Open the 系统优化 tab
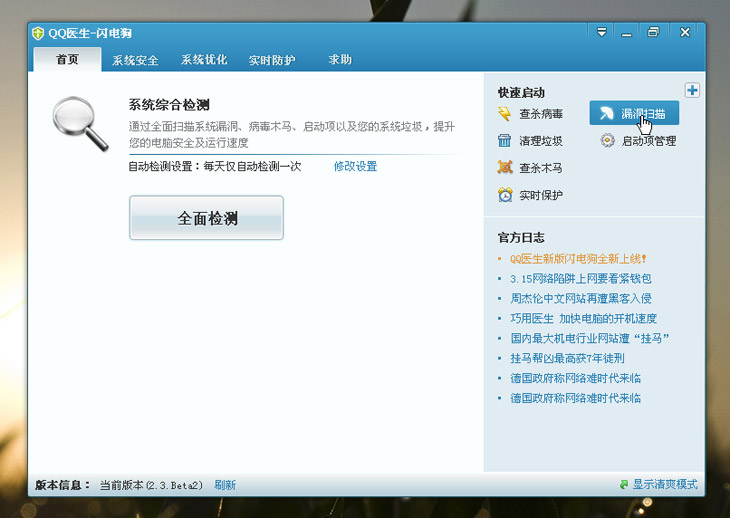The width and height of the screenshot is (730, 518). coord(204,60)
